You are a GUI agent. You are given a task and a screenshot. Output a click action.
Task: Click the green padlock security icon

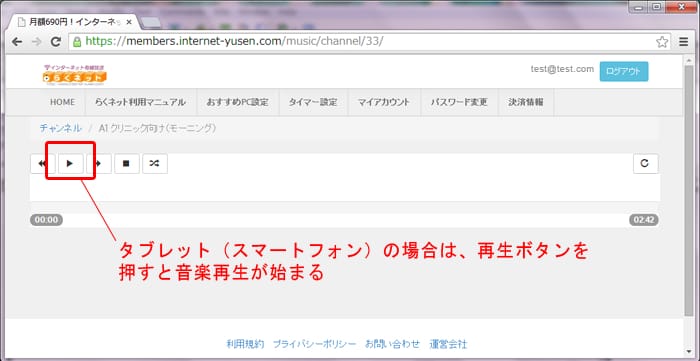coord(77,42)
